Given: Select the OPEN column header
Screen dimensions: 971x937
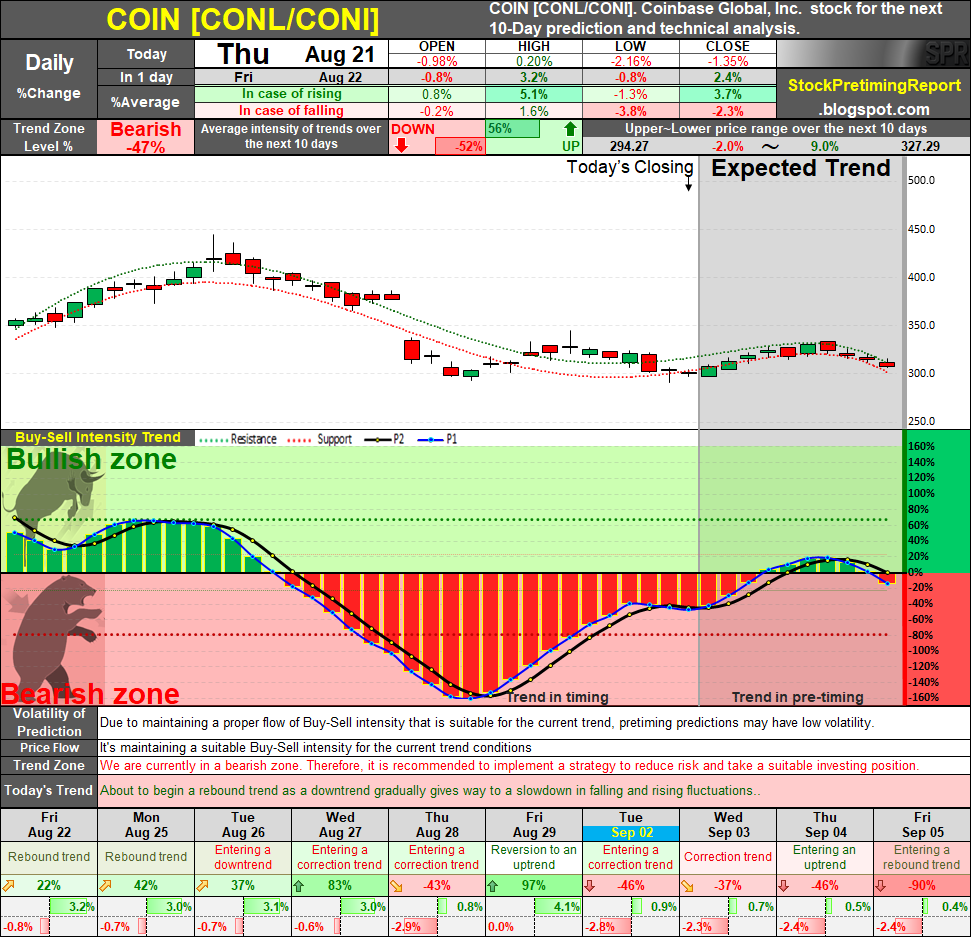Looking at the screenshot, I should tap(437, 46).
